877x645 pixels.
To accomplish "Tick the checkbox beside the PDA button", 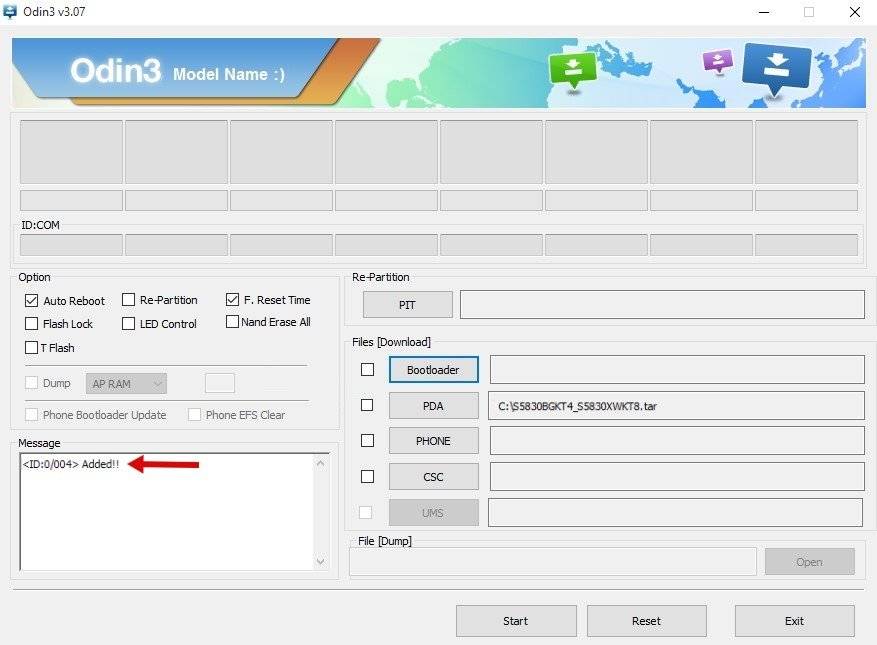I will click(367, 405).
